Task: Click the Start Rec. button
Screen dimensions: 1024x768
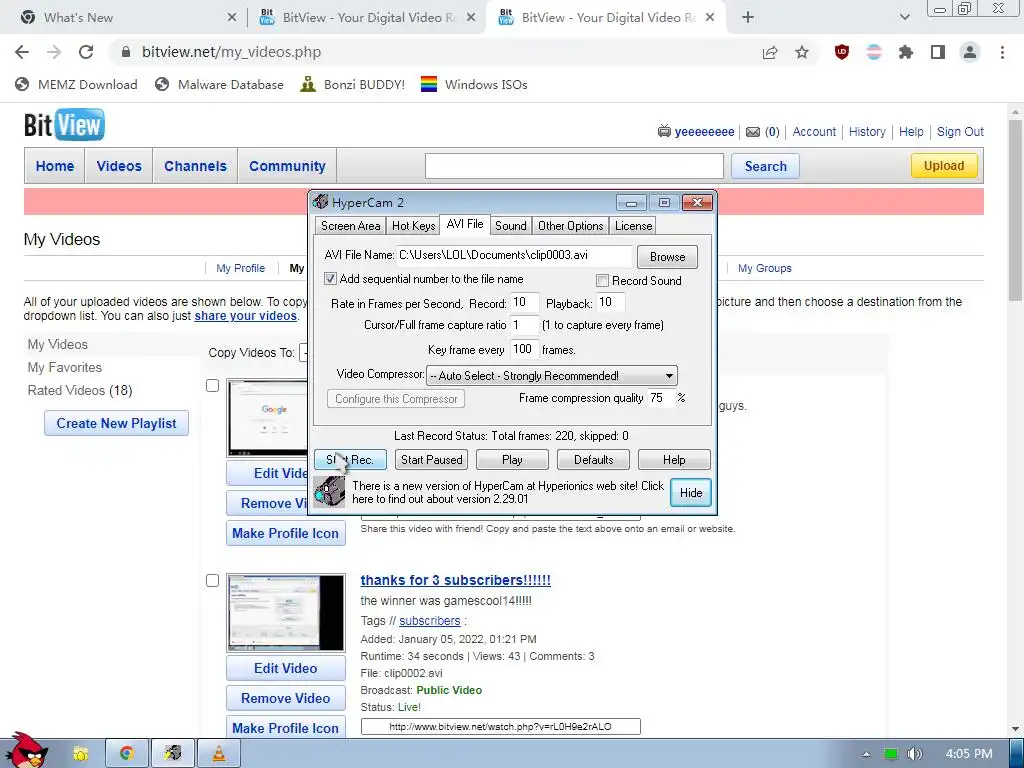Action: [350, 460]
